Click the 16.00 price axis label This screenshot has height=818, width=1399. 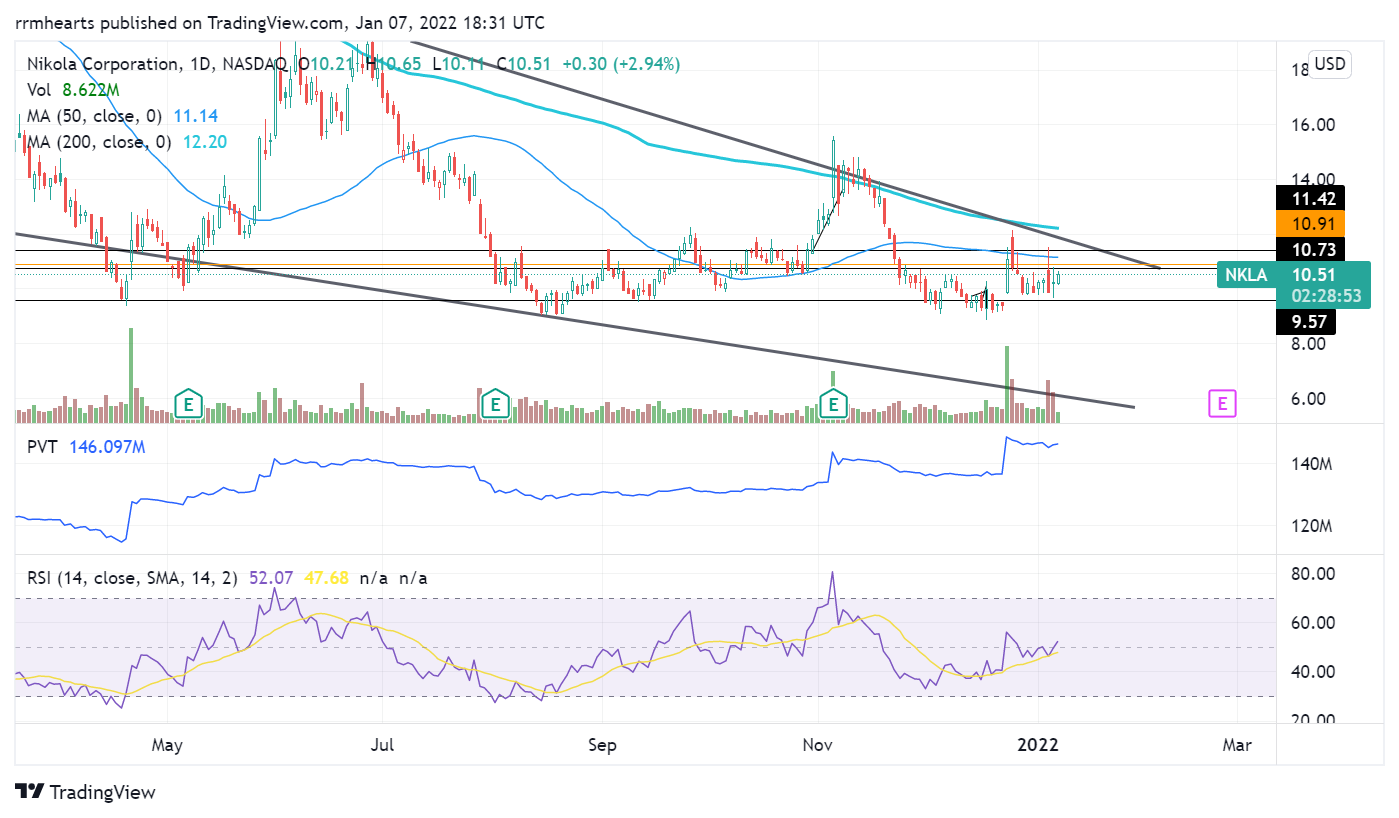[1311, 125]
